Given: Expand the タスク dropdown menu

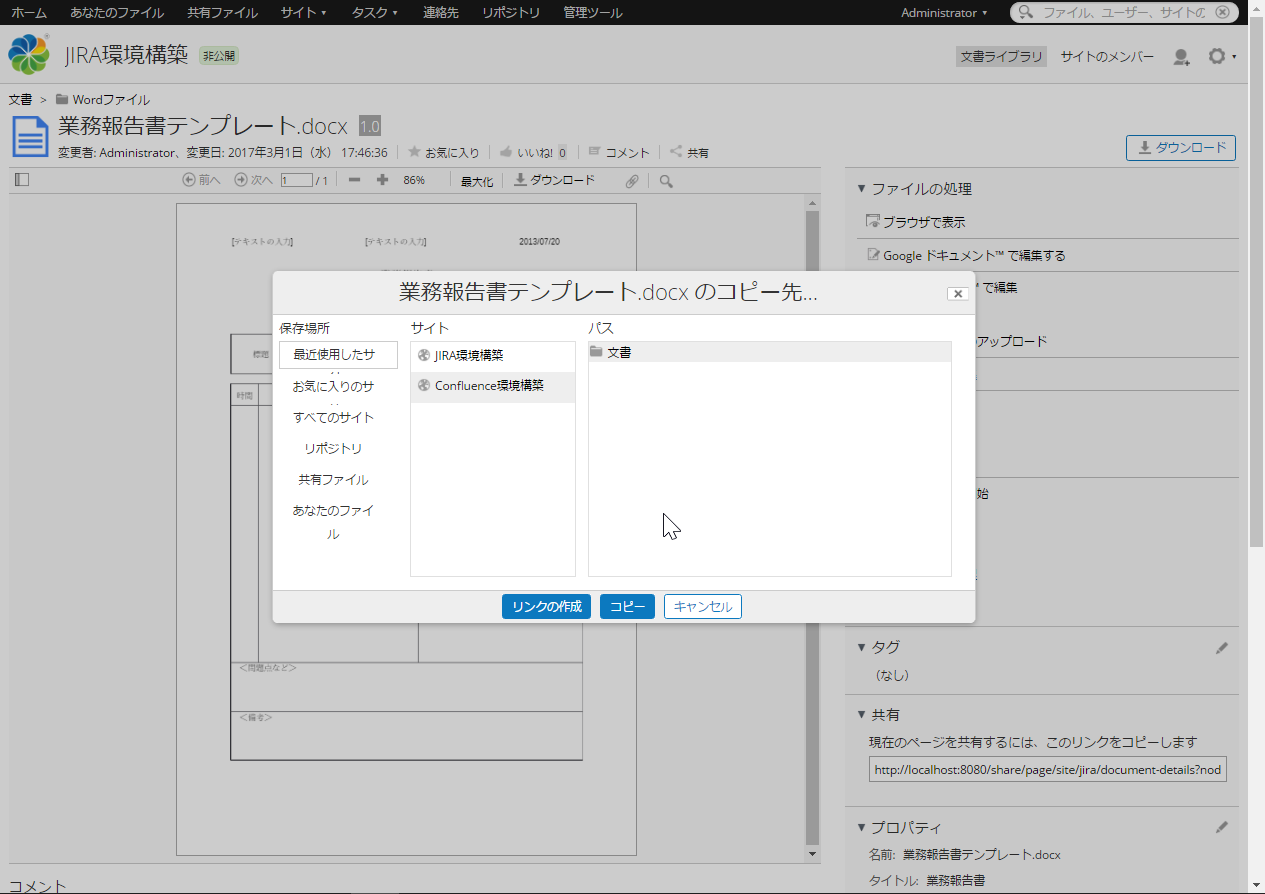Looking at the screenshot, I should point(375,13).
